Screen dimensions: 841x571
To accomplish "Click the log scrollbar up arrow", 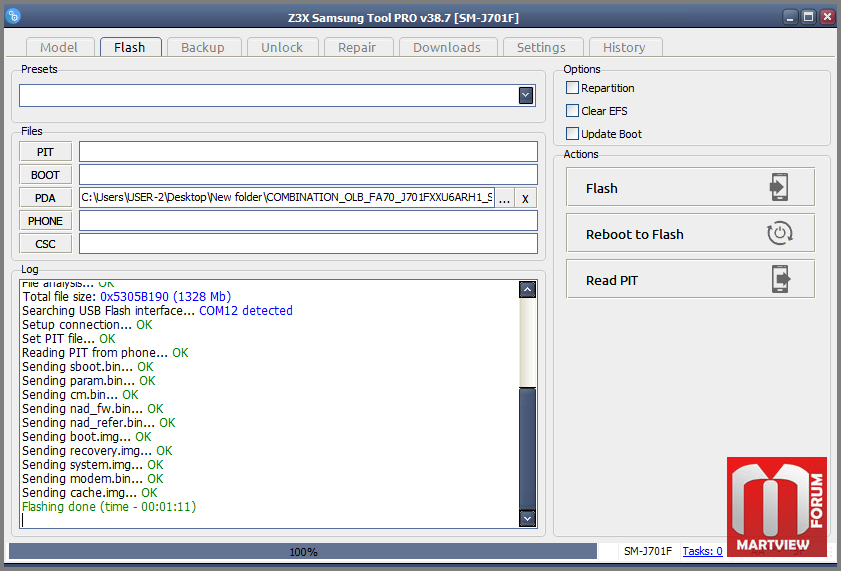I will (528, 290).
